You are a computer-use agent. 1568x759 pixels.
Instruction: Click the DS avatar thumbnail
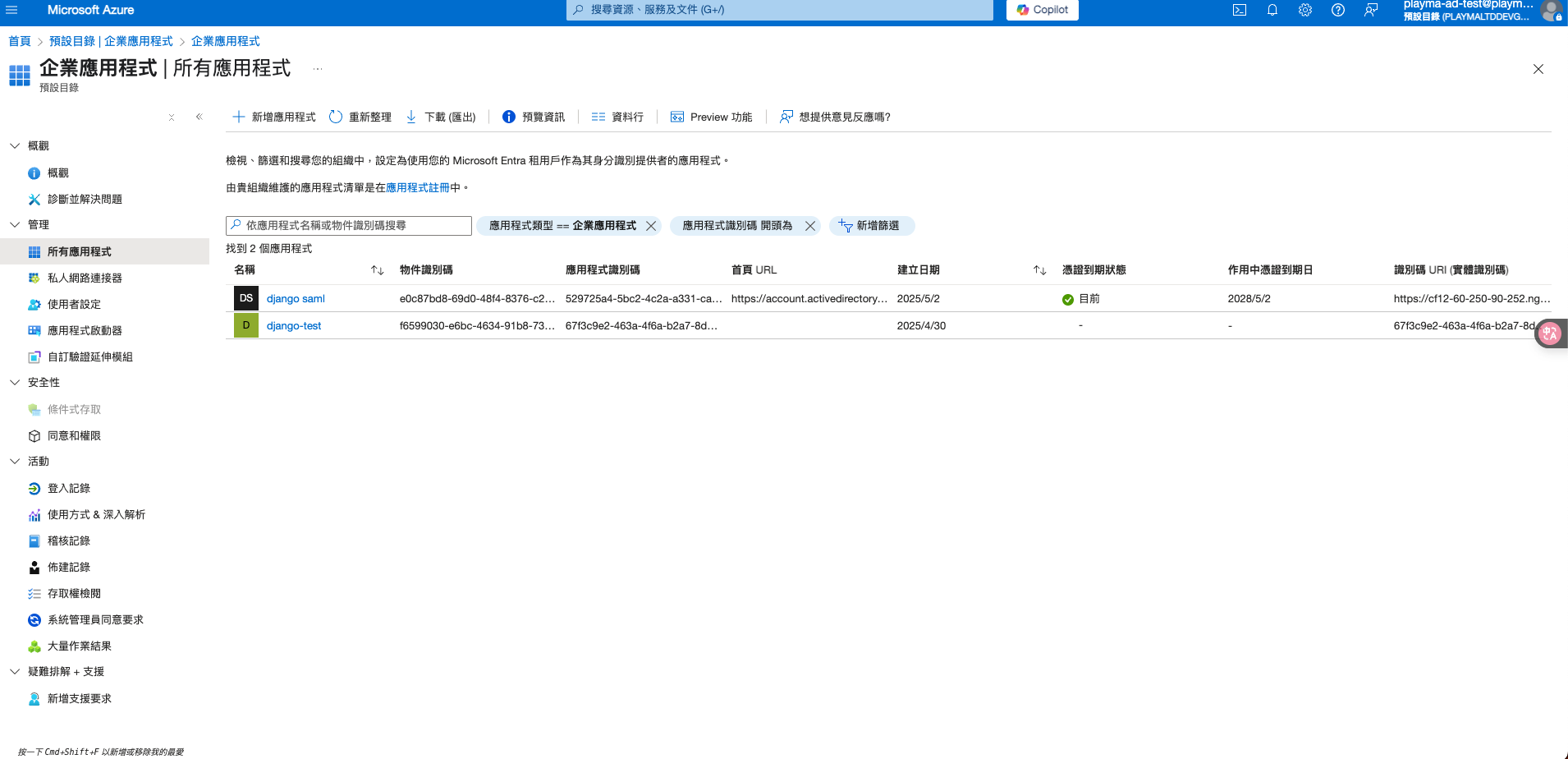[246, 298]
